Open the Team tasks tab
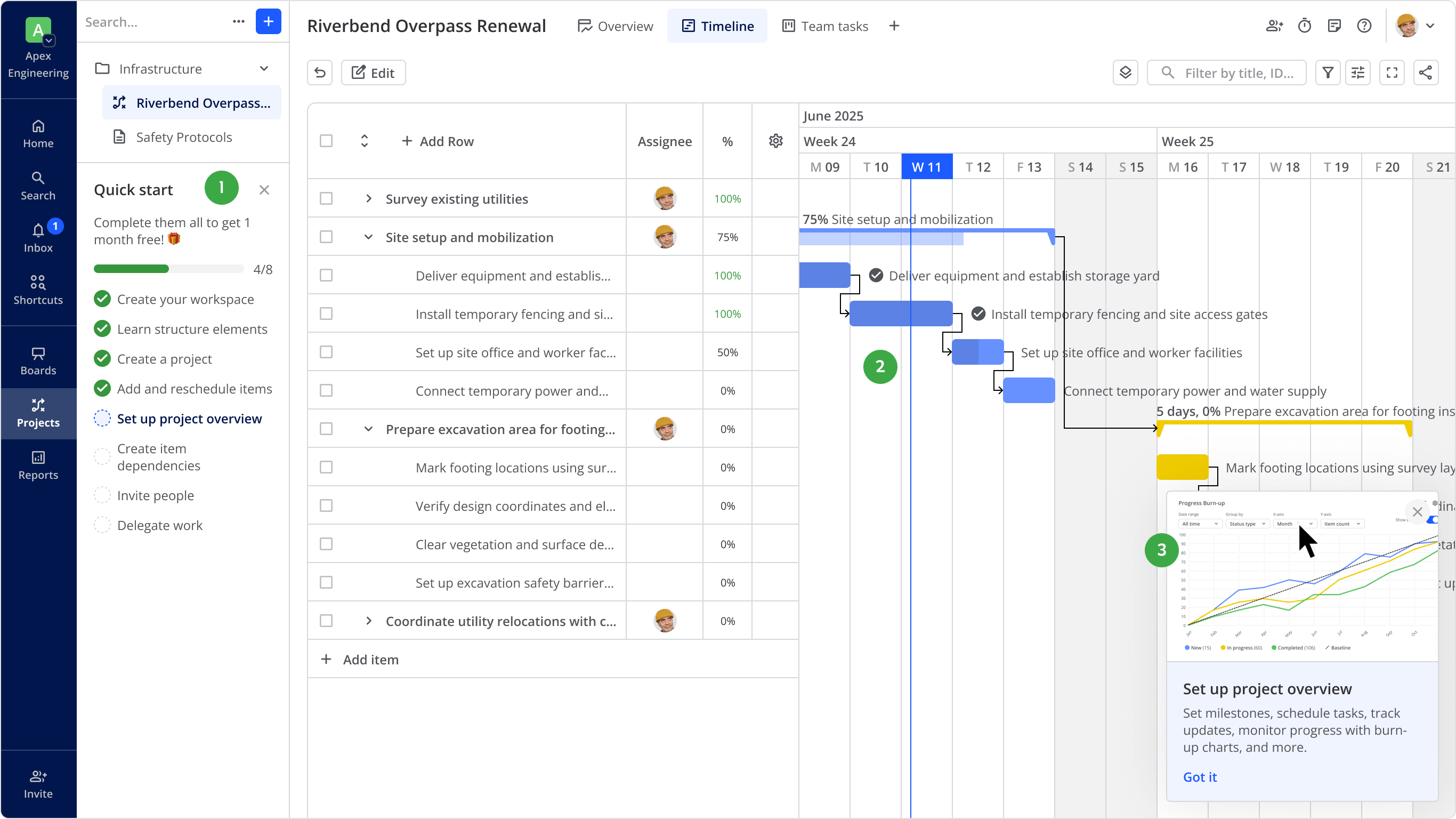 [825, 26]
